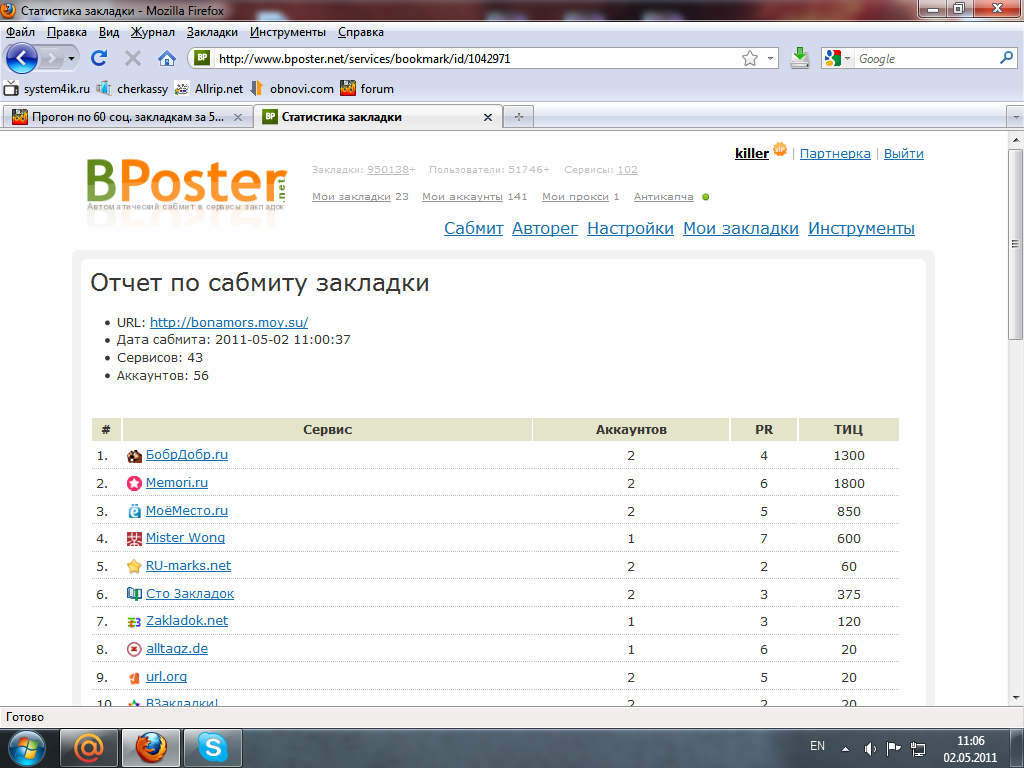The width and height of the screenshot is (1024, 768).
Task: Click Выйти to log out
Action: [903, 153]
